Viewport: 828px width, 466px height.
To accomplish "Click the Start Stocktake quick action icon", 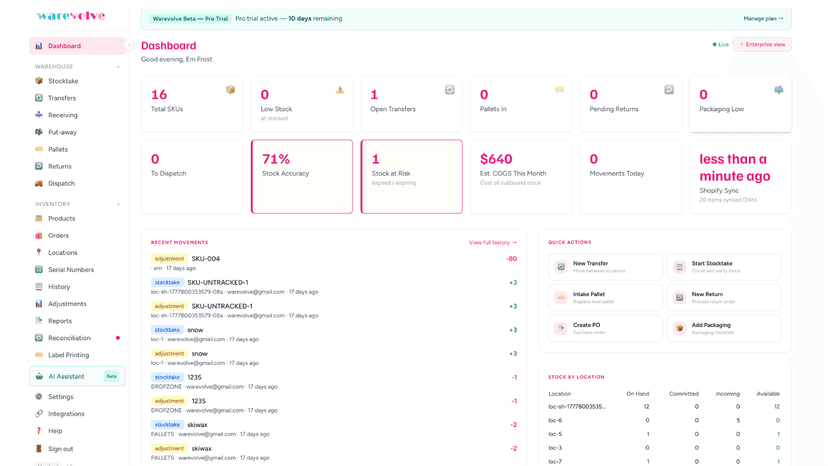I will tap(680, 267).
